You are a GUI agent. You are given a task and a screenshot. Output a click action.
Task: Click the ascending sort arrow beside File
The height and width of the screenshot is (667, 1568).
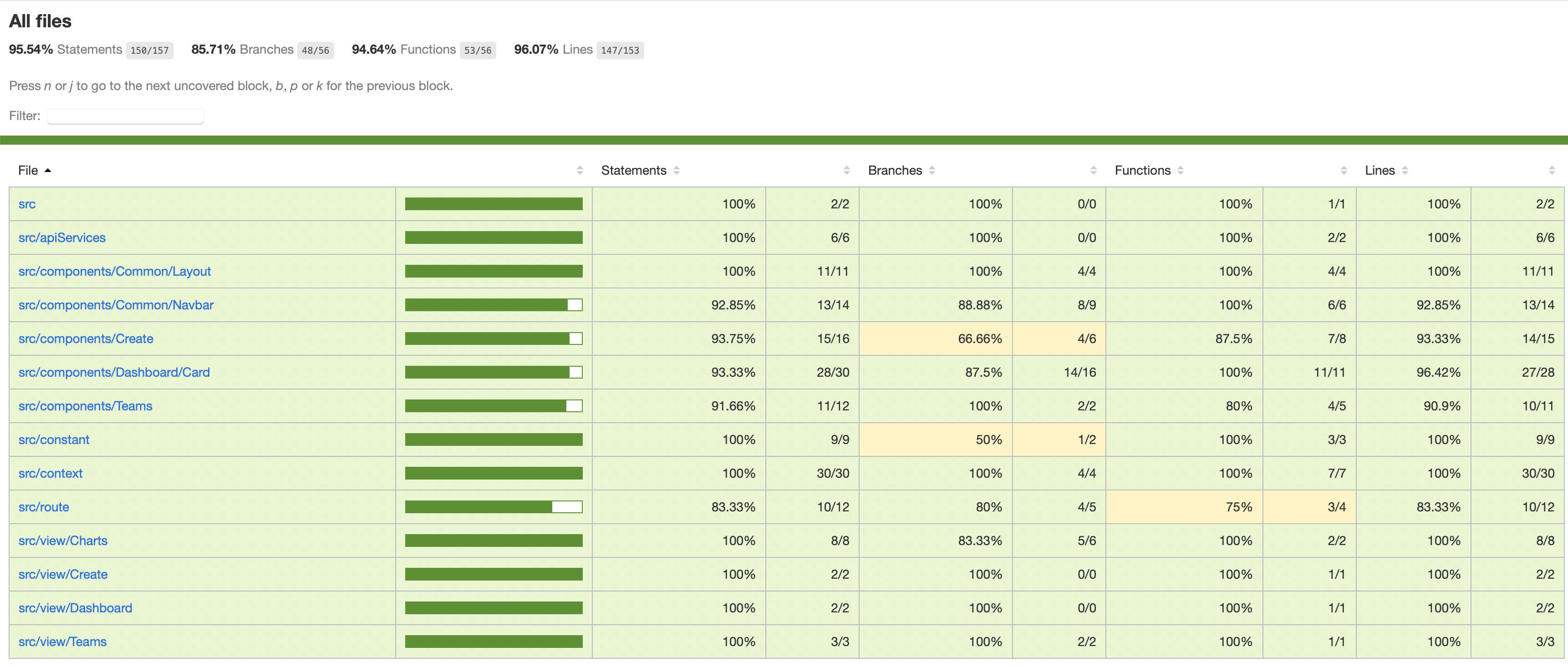point(48,171)
